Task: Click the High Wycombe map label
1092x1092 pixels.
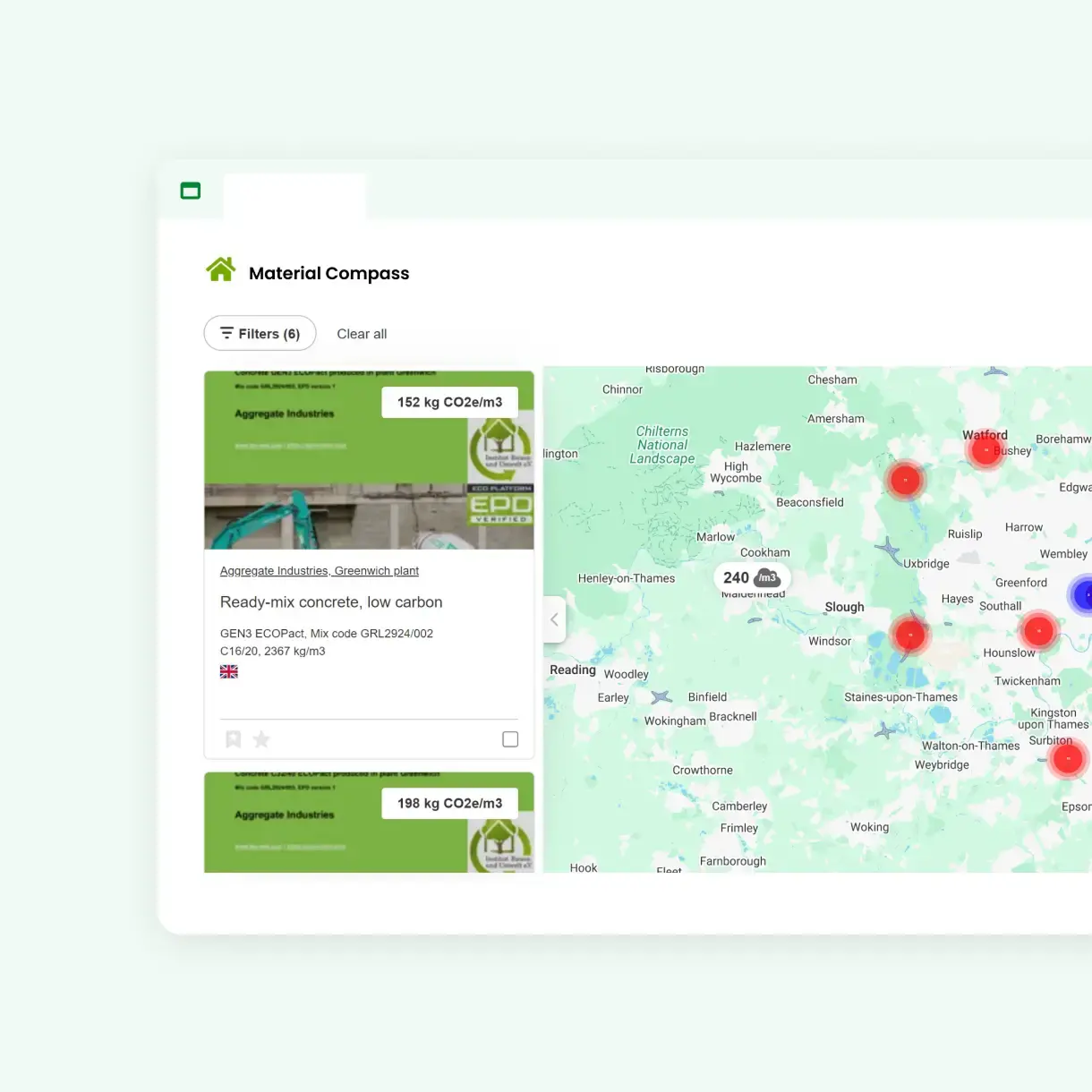Action: coord(736,473)
